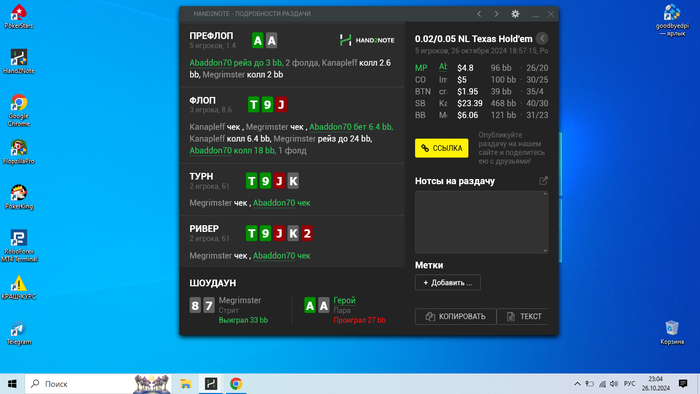Select the BTN player row $1.95
700x394 pixels.
click(x=481, y=91)
